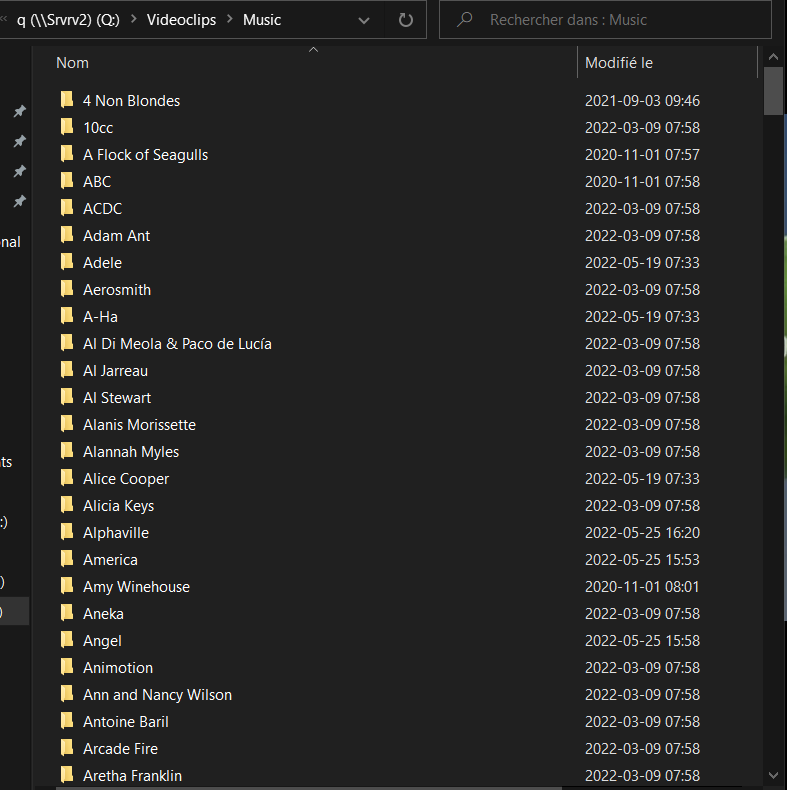Click the scrollbar up arrow

point(773,57)
